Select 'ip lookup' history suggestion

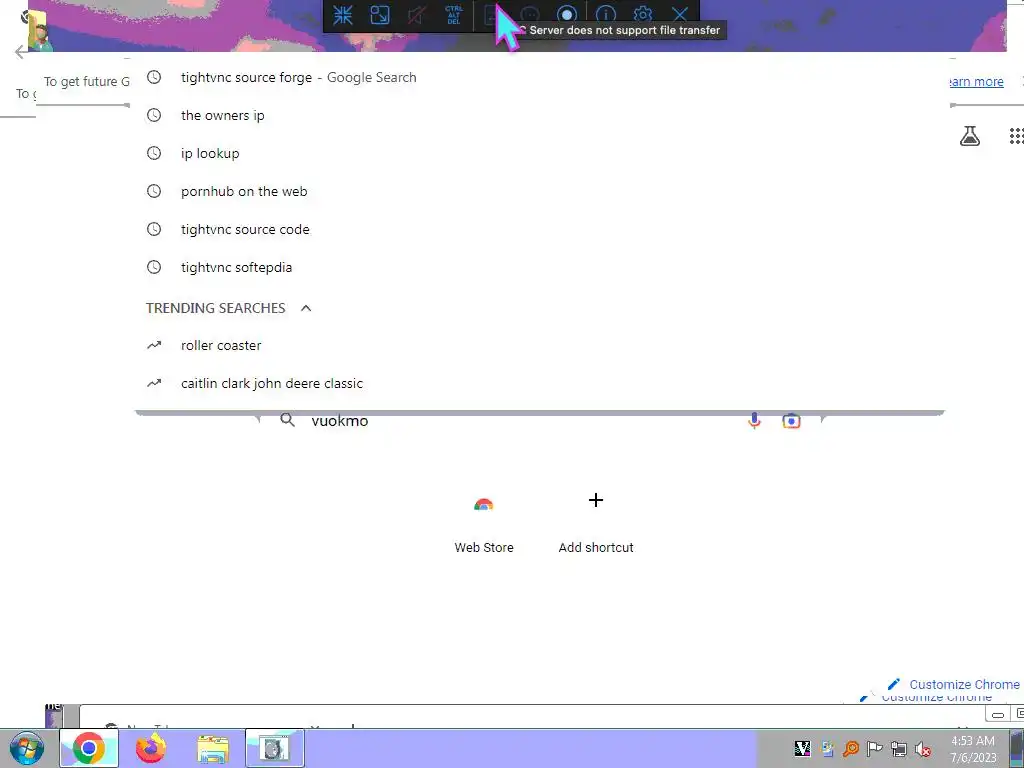(x=539, y=153)
